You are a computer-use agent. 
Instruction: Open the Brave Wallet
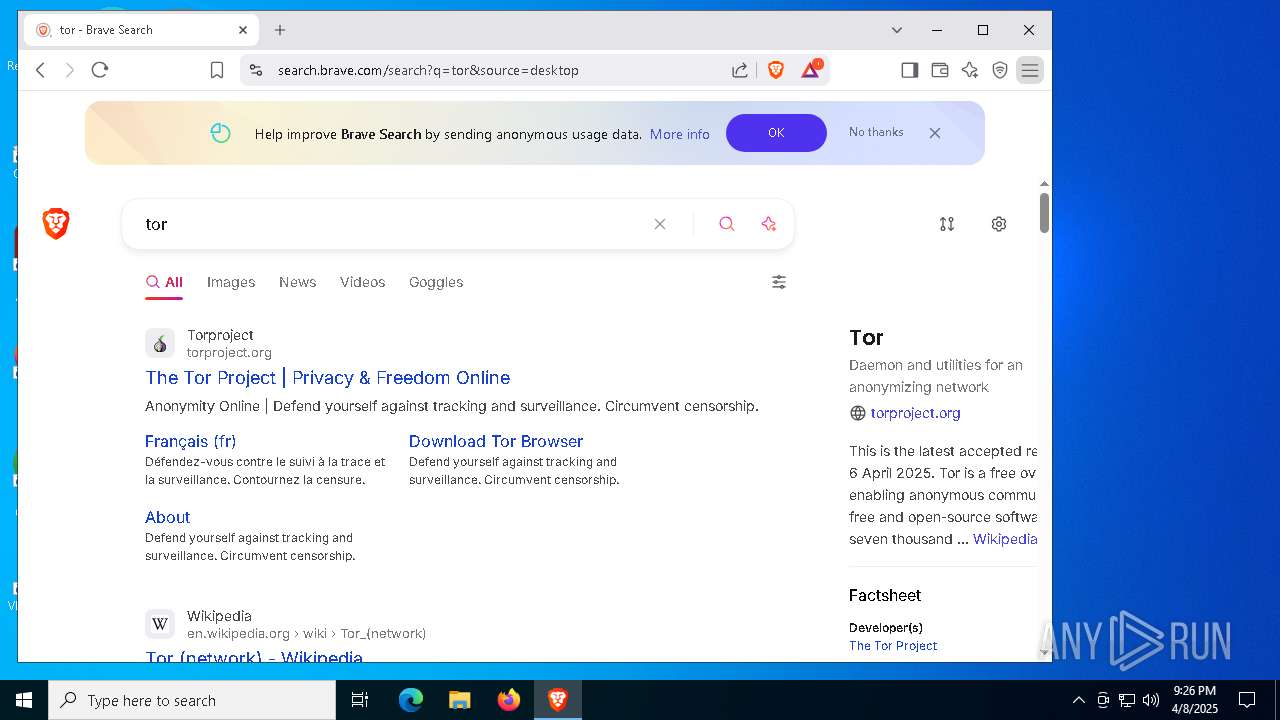tap(940, 70)
